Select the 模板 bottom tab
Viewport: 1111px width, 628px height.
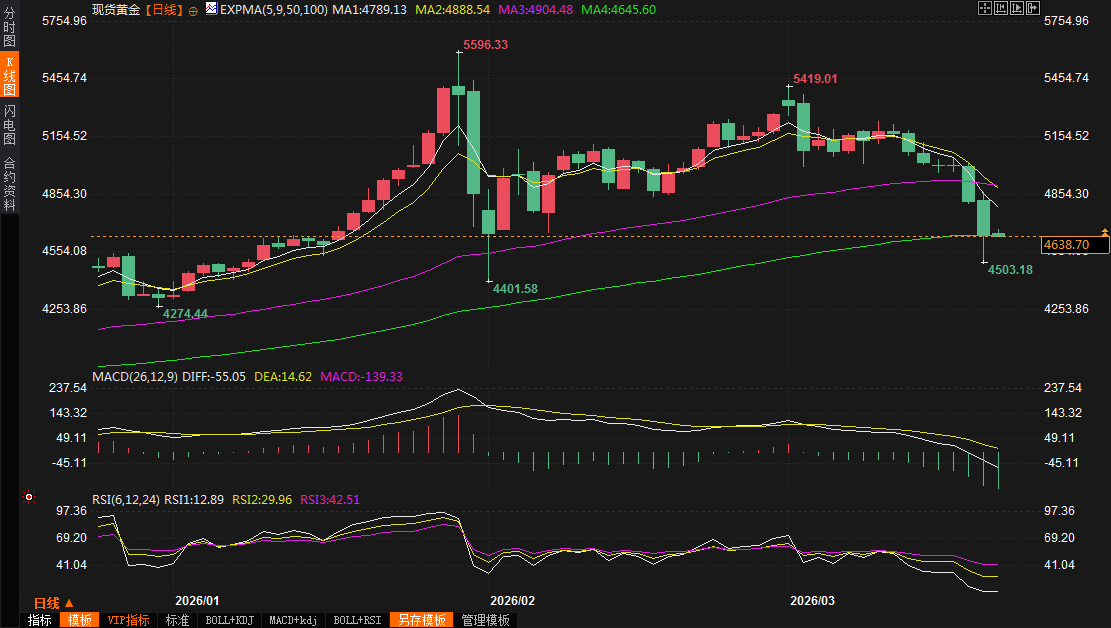point(79,620)
